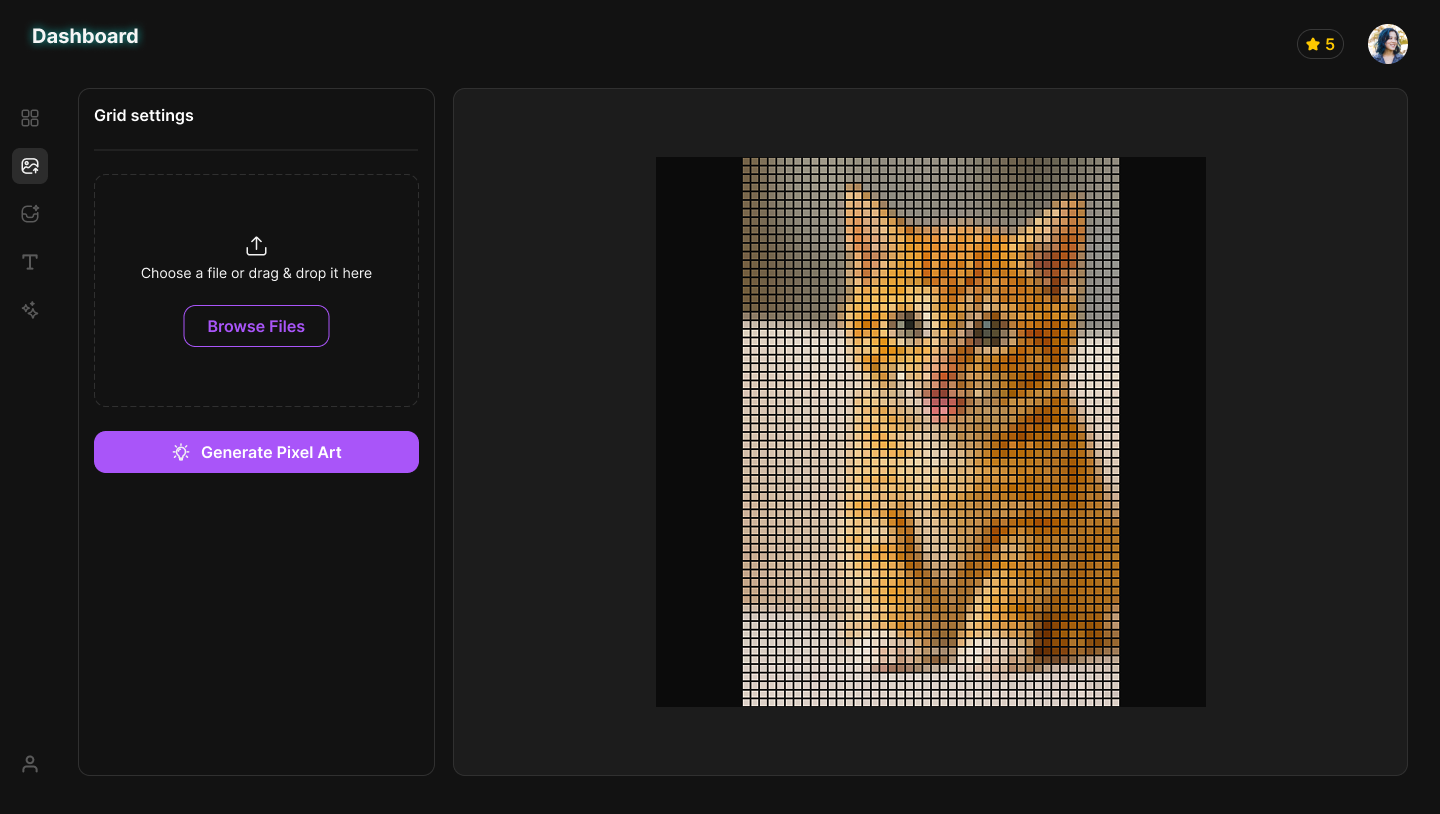Open the AI effects sparkles tool
This screenshot has height=814, width=1440.
(x=30, y=310)
